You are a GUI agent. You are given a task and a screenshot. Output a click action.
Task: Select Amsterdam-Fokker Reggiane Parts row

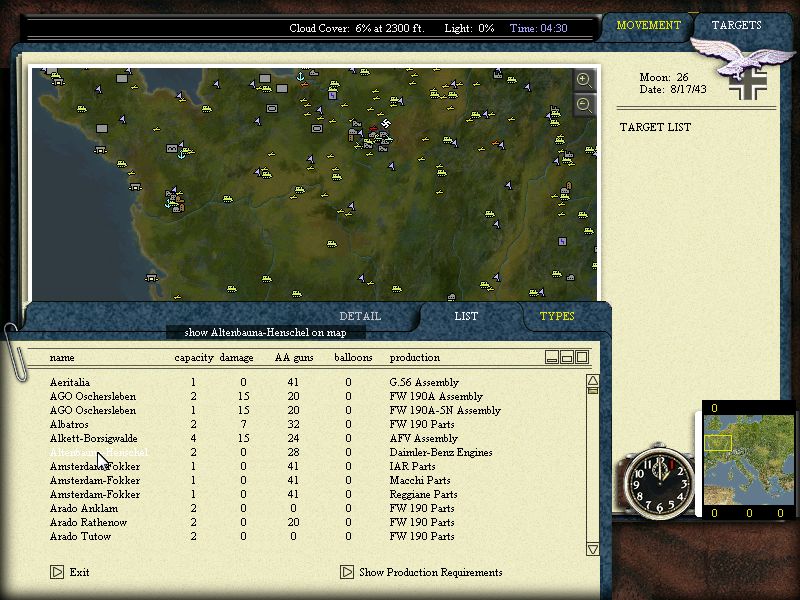point(276,494)
